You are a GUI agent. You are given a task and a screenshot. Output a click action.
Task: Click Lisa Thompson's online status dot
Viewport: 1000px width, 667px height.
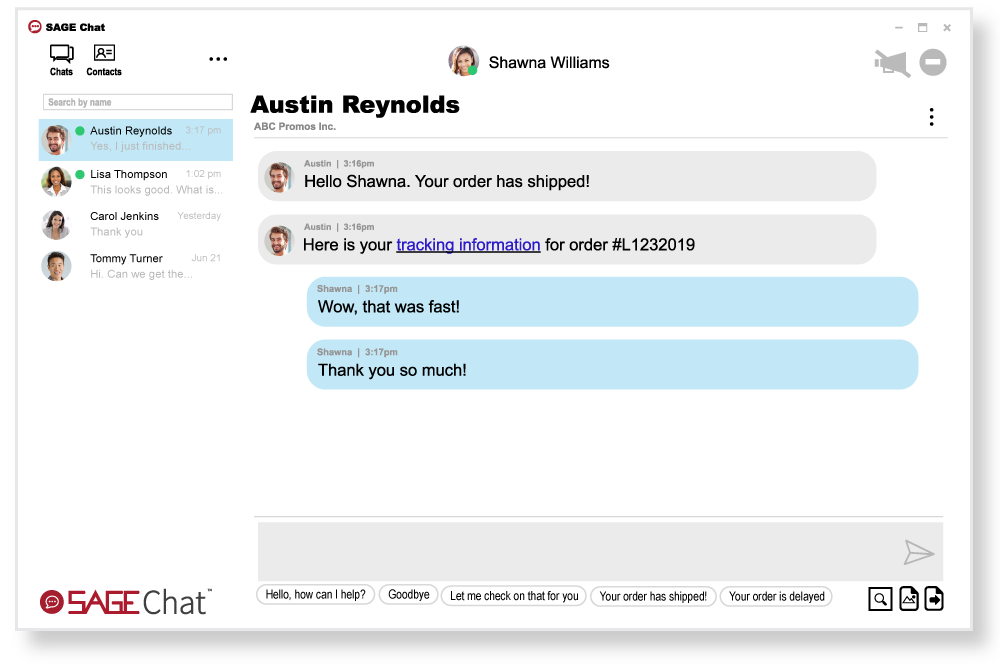coord(80,174)
